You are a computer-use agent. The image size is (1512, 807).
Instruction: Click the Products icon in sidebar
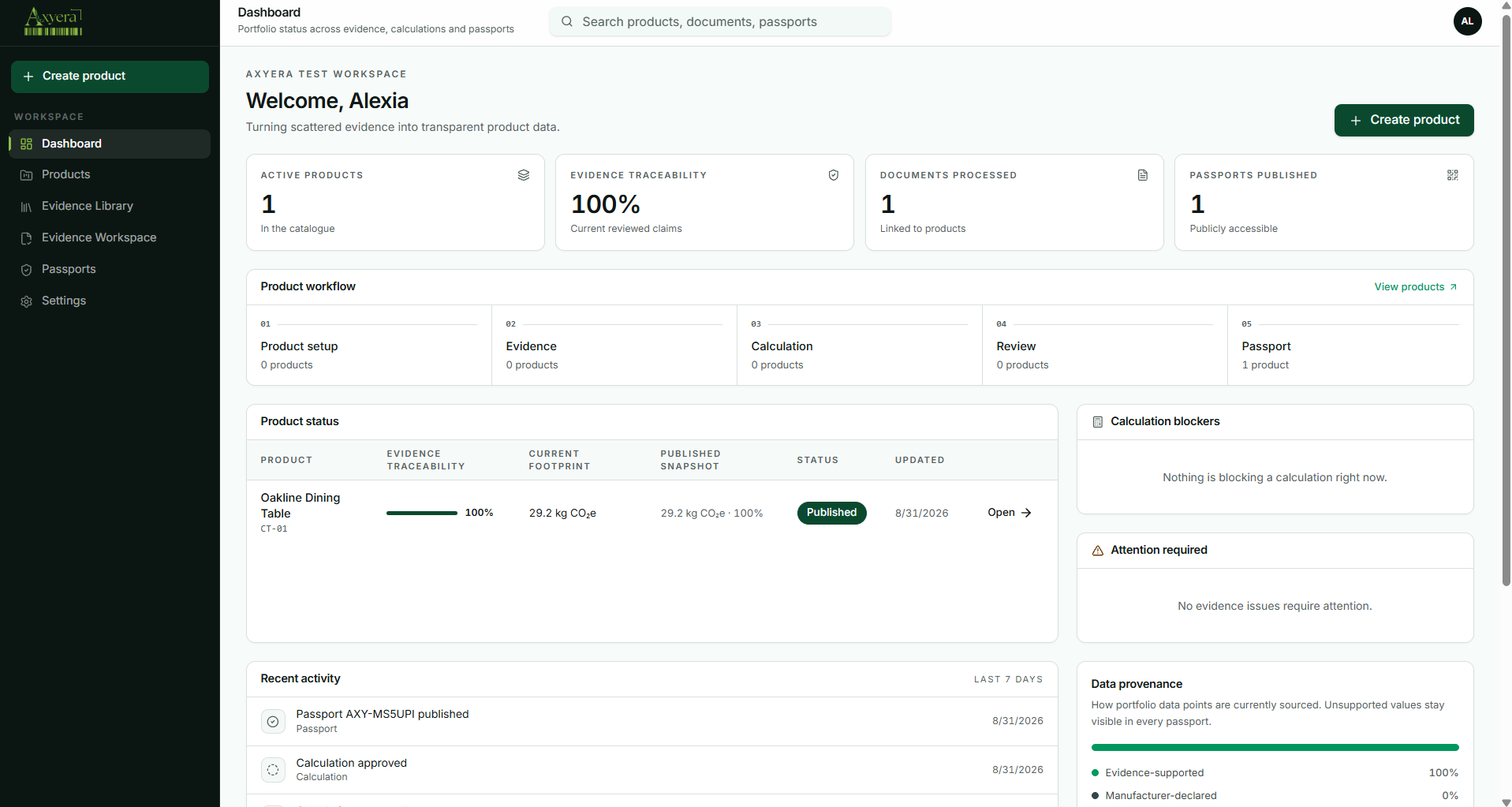pos(26,175)
